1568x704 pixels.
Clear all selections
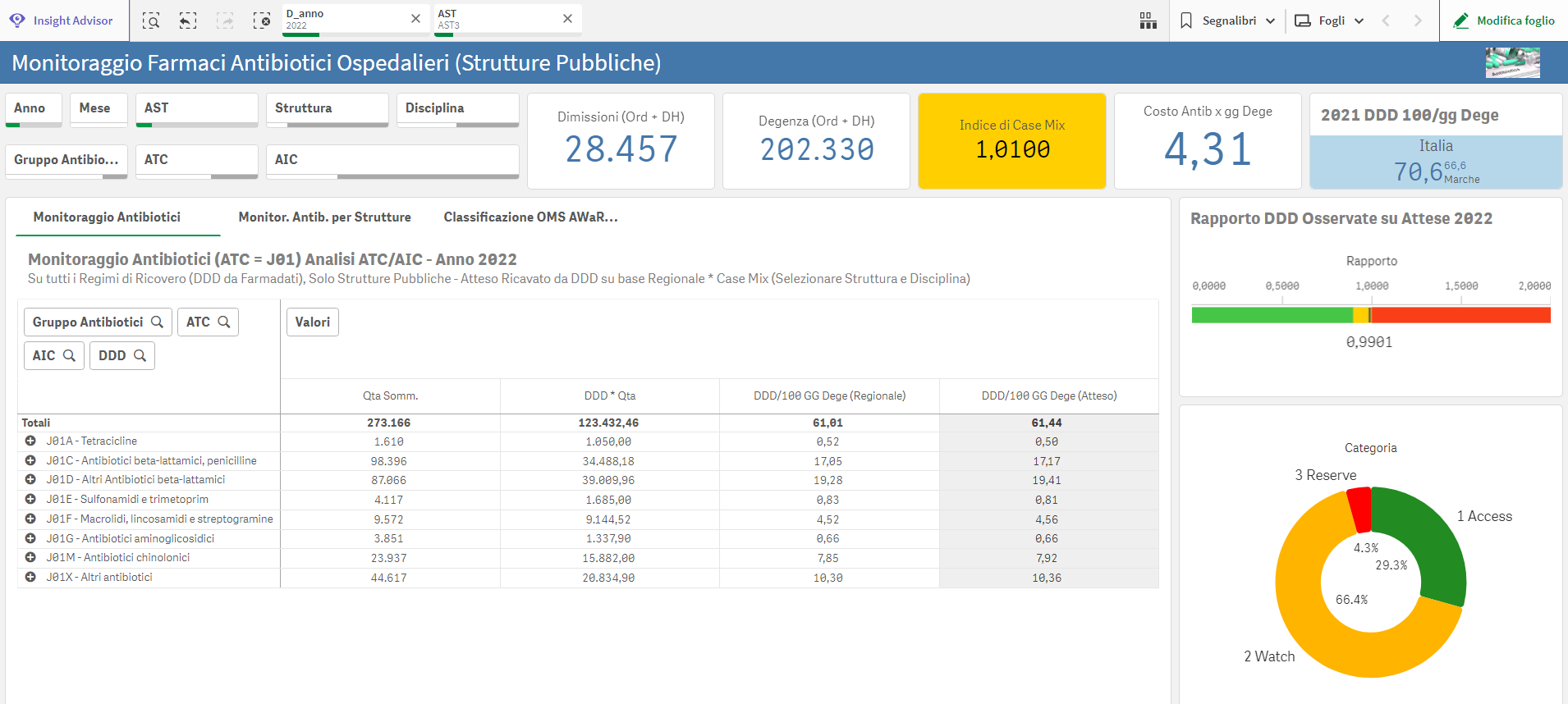[x=262, y=21]
